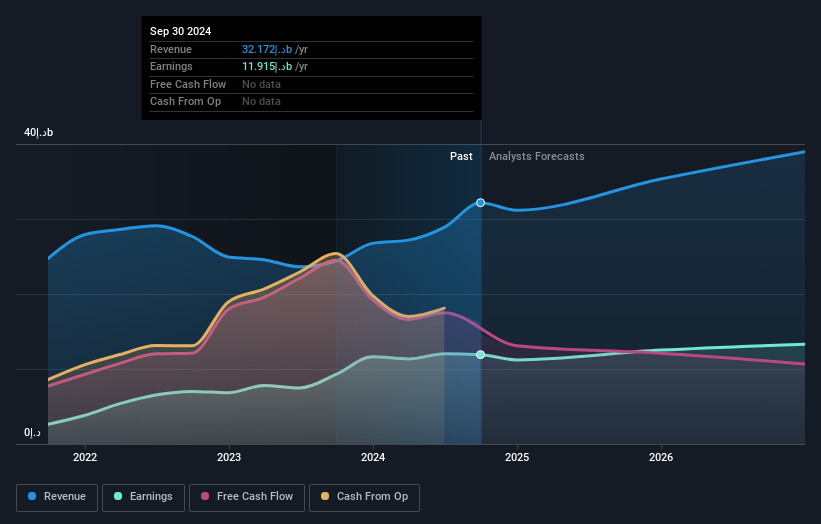Click the pink Free Cash Flow legend dot
Viewport: 821px width, 524px height.
pos(205,496)
